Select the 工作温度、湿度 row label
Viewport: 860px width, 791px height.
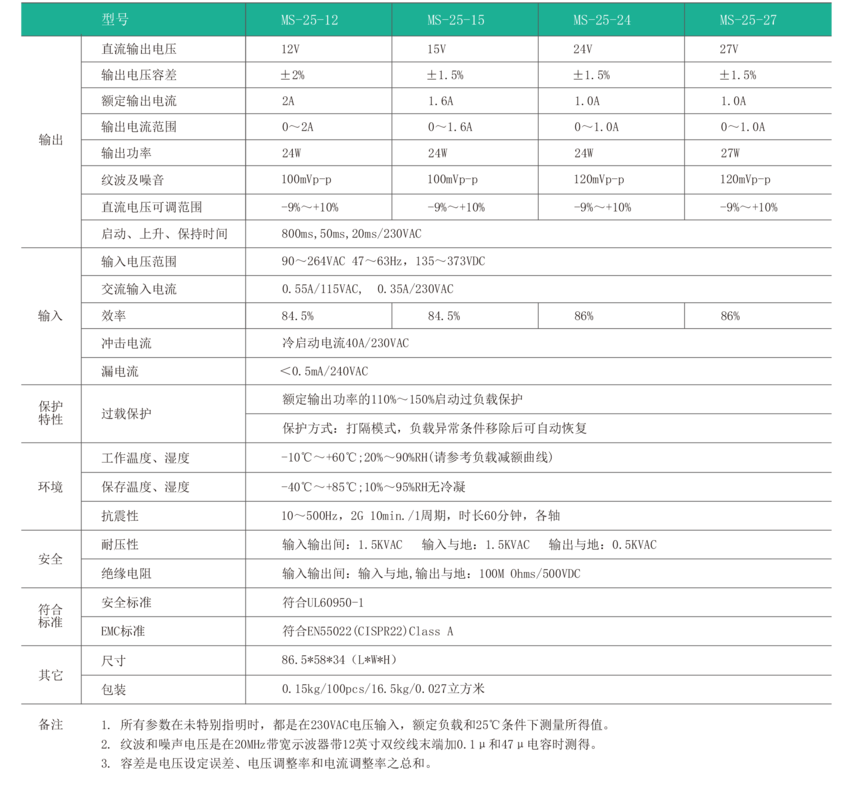(145, 458)
